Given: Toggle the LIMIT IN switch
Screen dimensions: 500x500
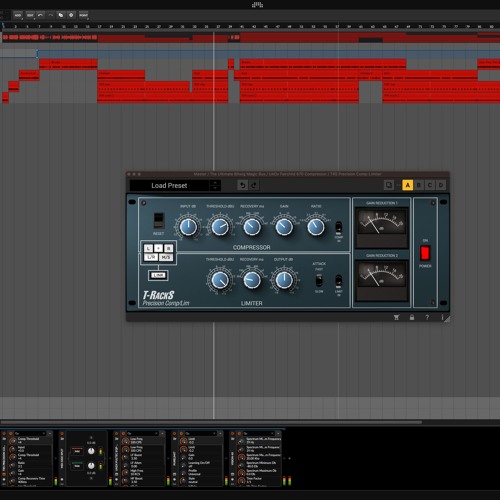Looking at the screenshot, I should pyautogui.click(x=338, y=280).
